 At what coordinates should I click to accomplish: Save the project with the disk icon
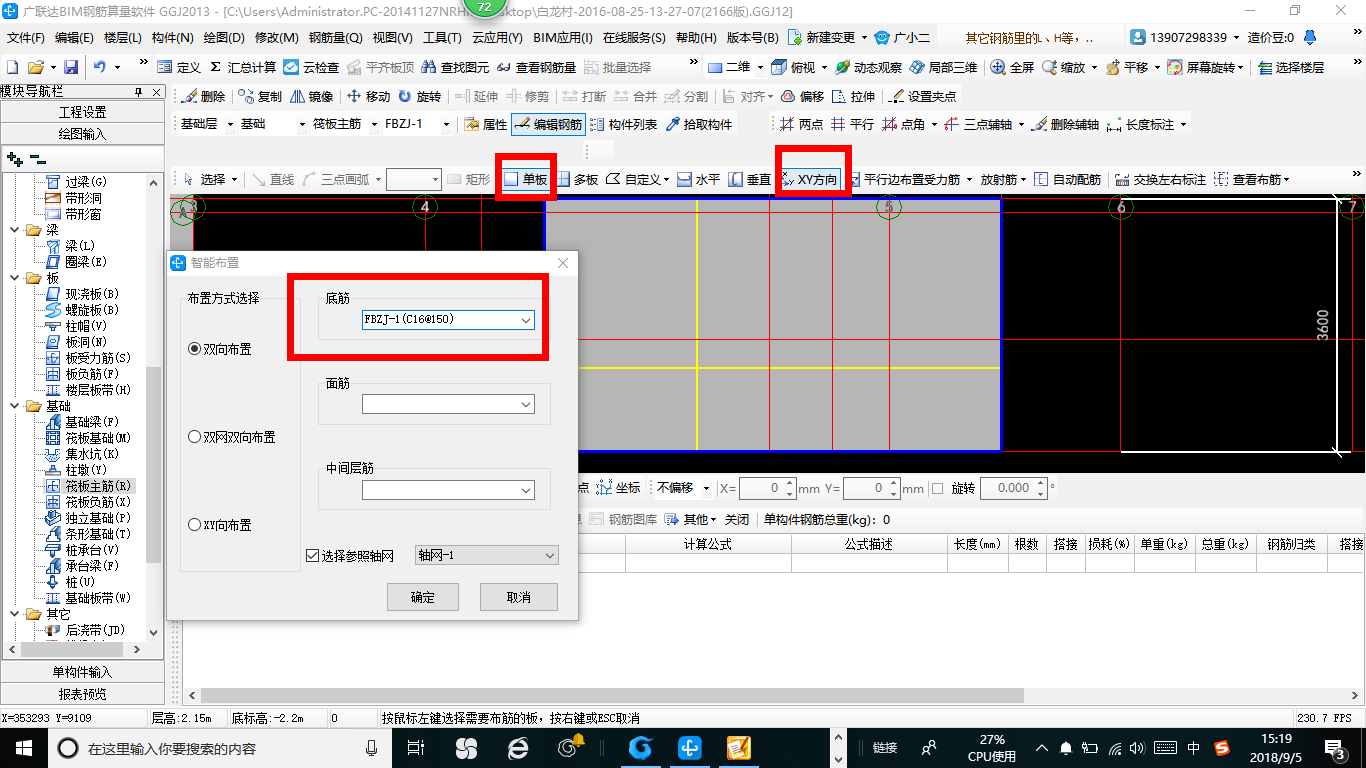(71, 67)
